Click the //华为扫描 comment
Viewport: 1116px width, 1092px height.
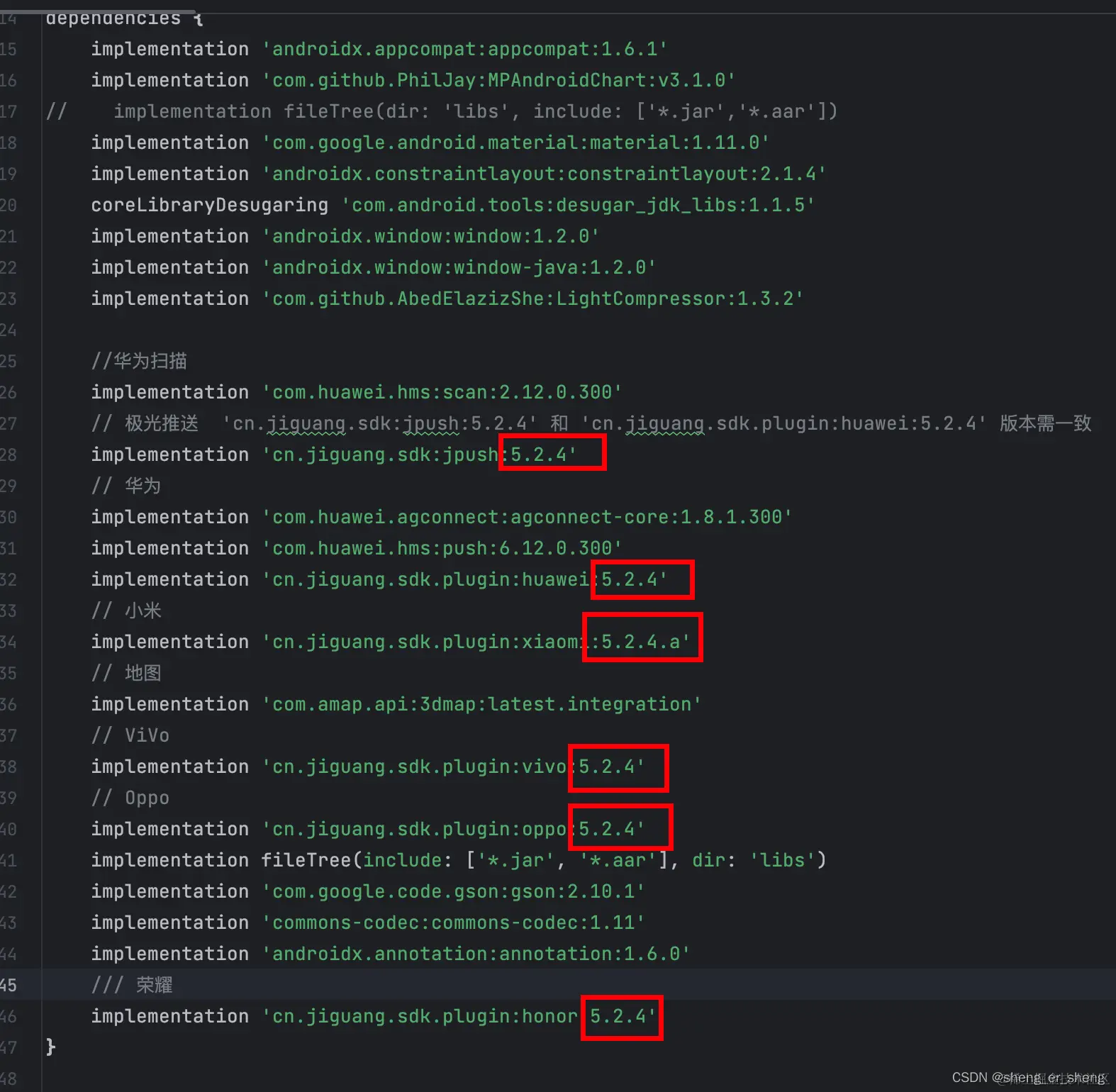click(x=139, y=361)
